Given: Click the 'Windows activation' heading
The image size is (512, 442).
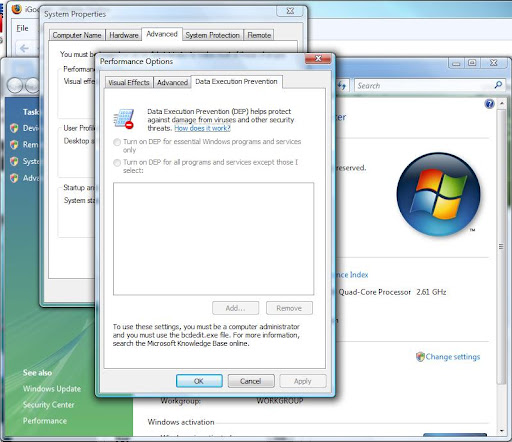Looking at the screenshot, I should pyautogui.click(x=181, y=422).
